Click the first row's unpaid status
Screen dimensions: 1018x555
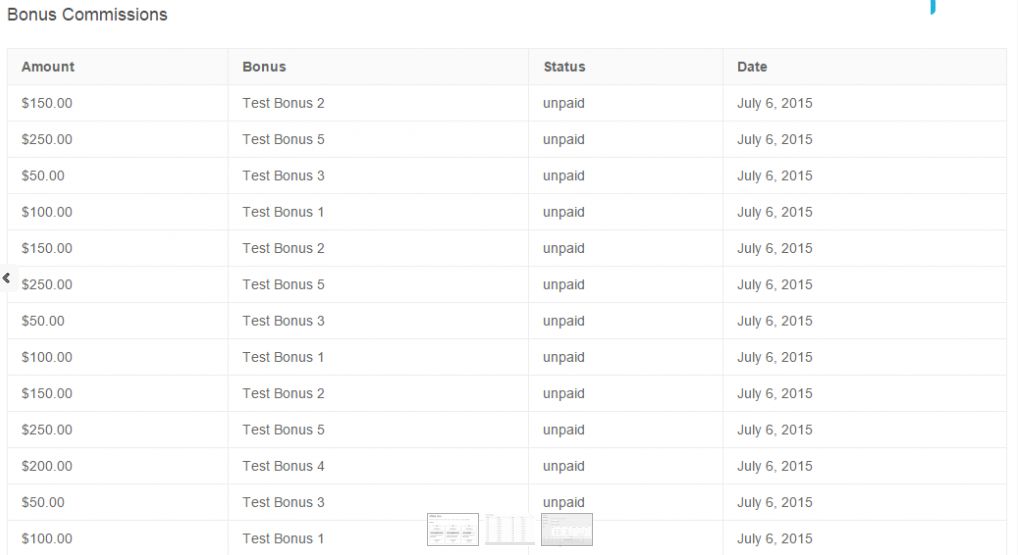click(x=564, y=103)
